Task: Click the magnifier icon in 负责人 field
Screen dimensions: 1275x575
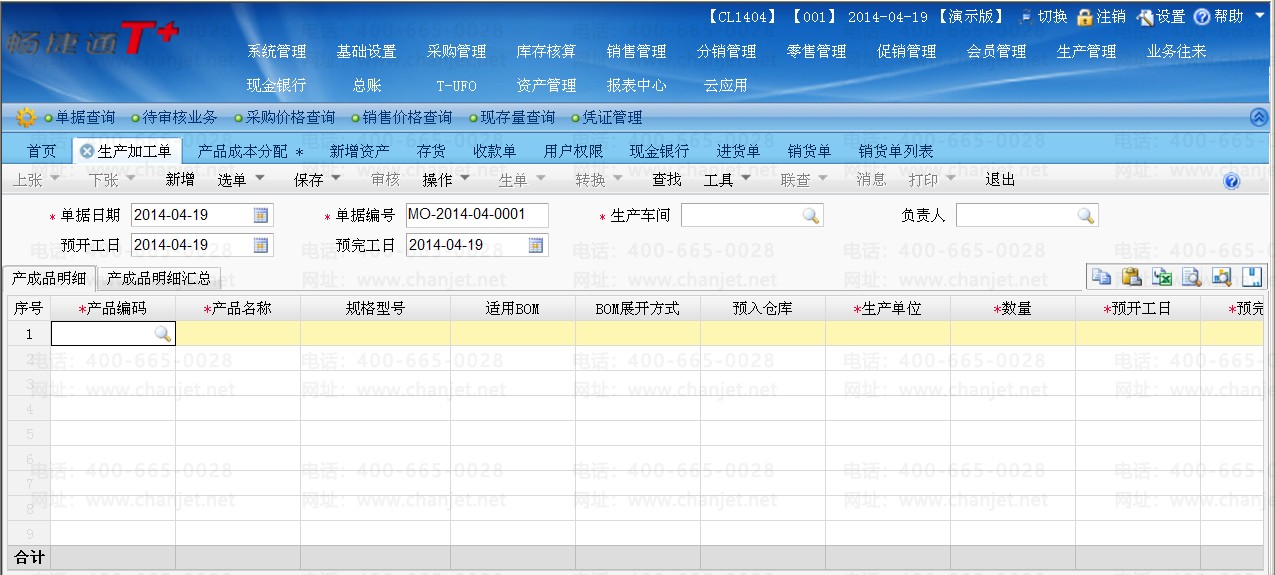Action: click(1085, 215)
